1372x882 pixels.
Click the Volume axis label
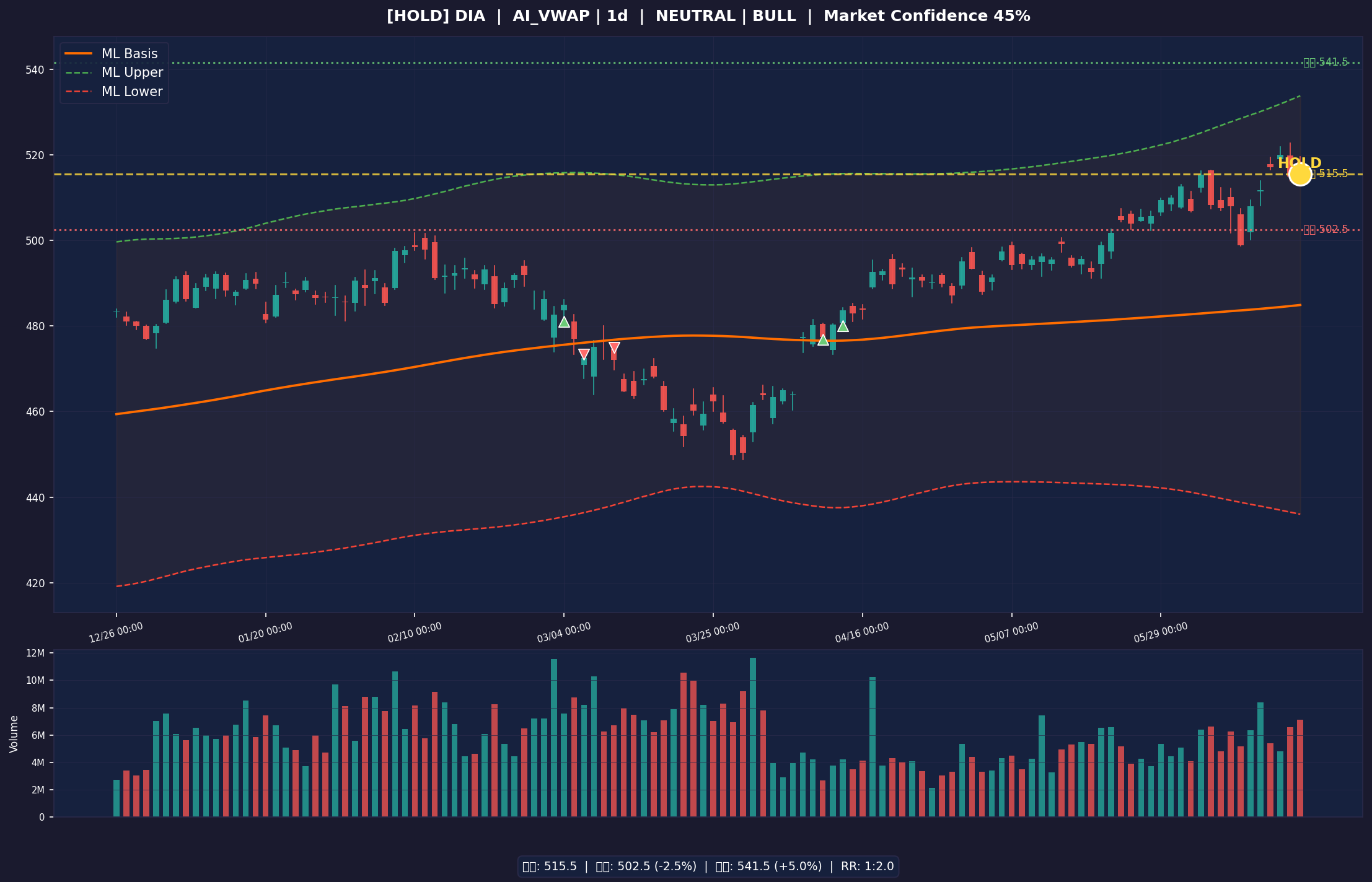click(x=14, y=734)
